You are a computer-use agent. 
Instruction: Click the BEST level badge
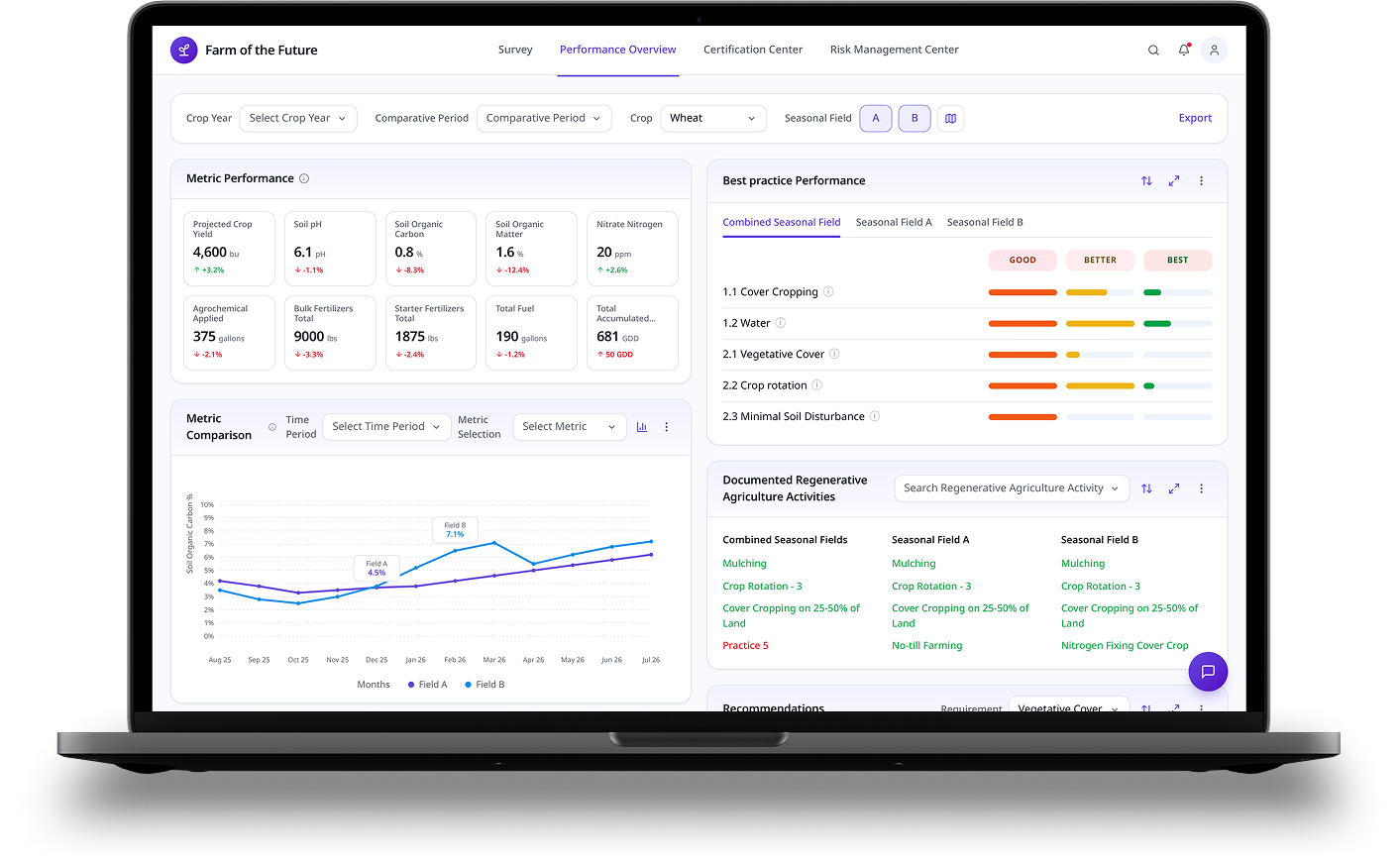(x=1177, y=261)
